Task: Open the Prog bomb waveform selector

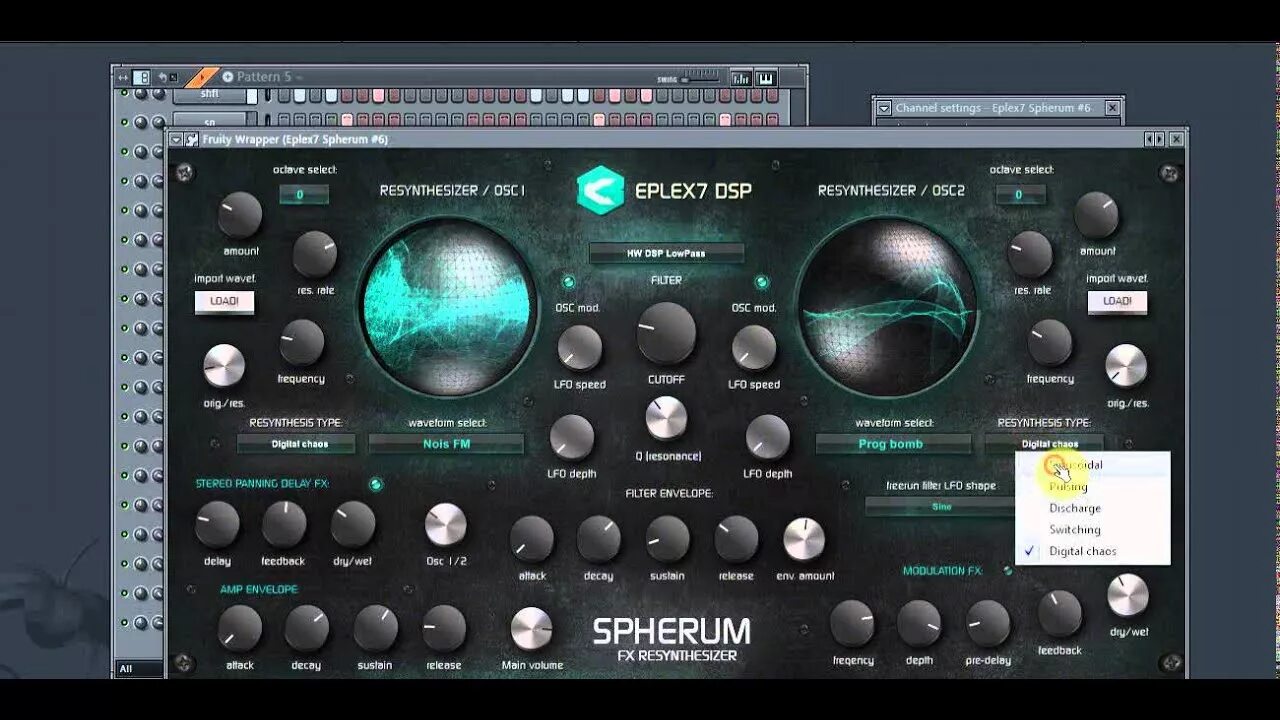Action: pos(892,443)
